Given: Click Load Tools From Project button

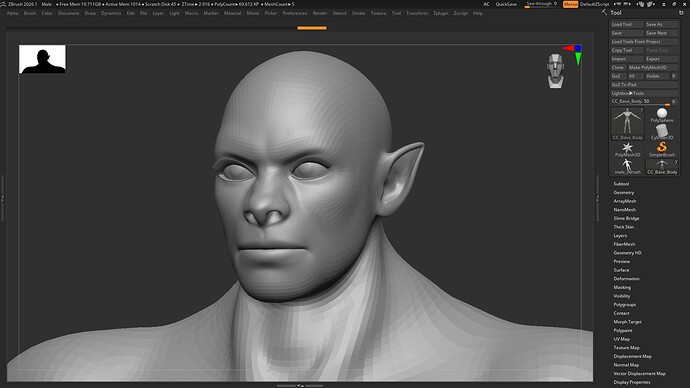Looking at the screenshot, I should [644, 41].
